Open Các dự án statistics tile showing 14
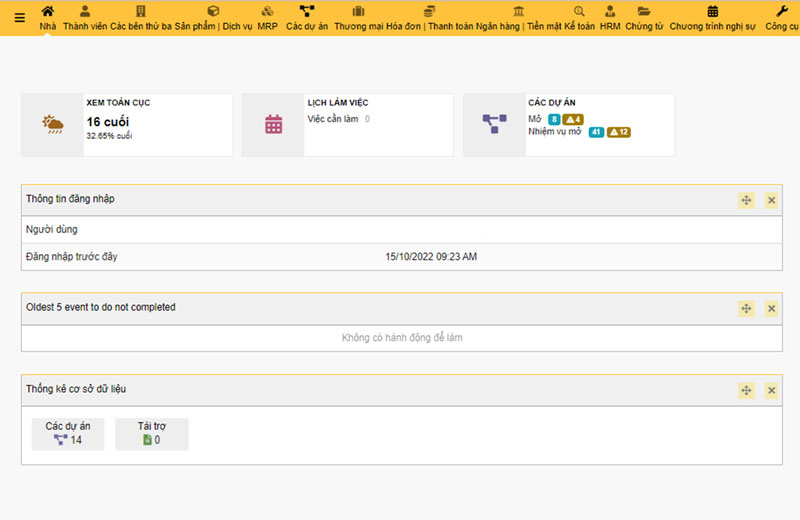The height and width of the screenshot is (520, 800). click(x=68, y=433)
